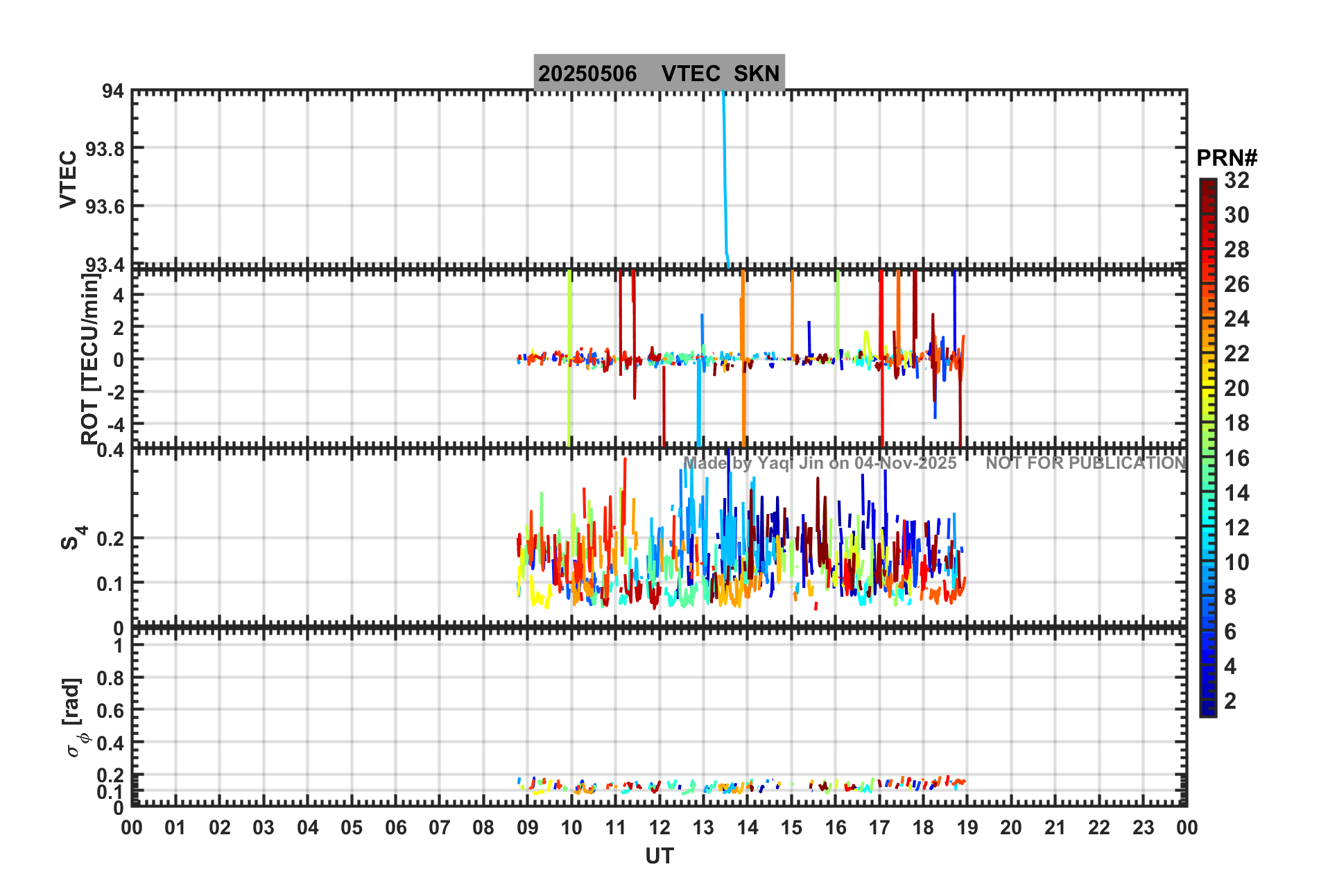Click the S4 y-axis label
1319x896 pixels.
[73, 537]
